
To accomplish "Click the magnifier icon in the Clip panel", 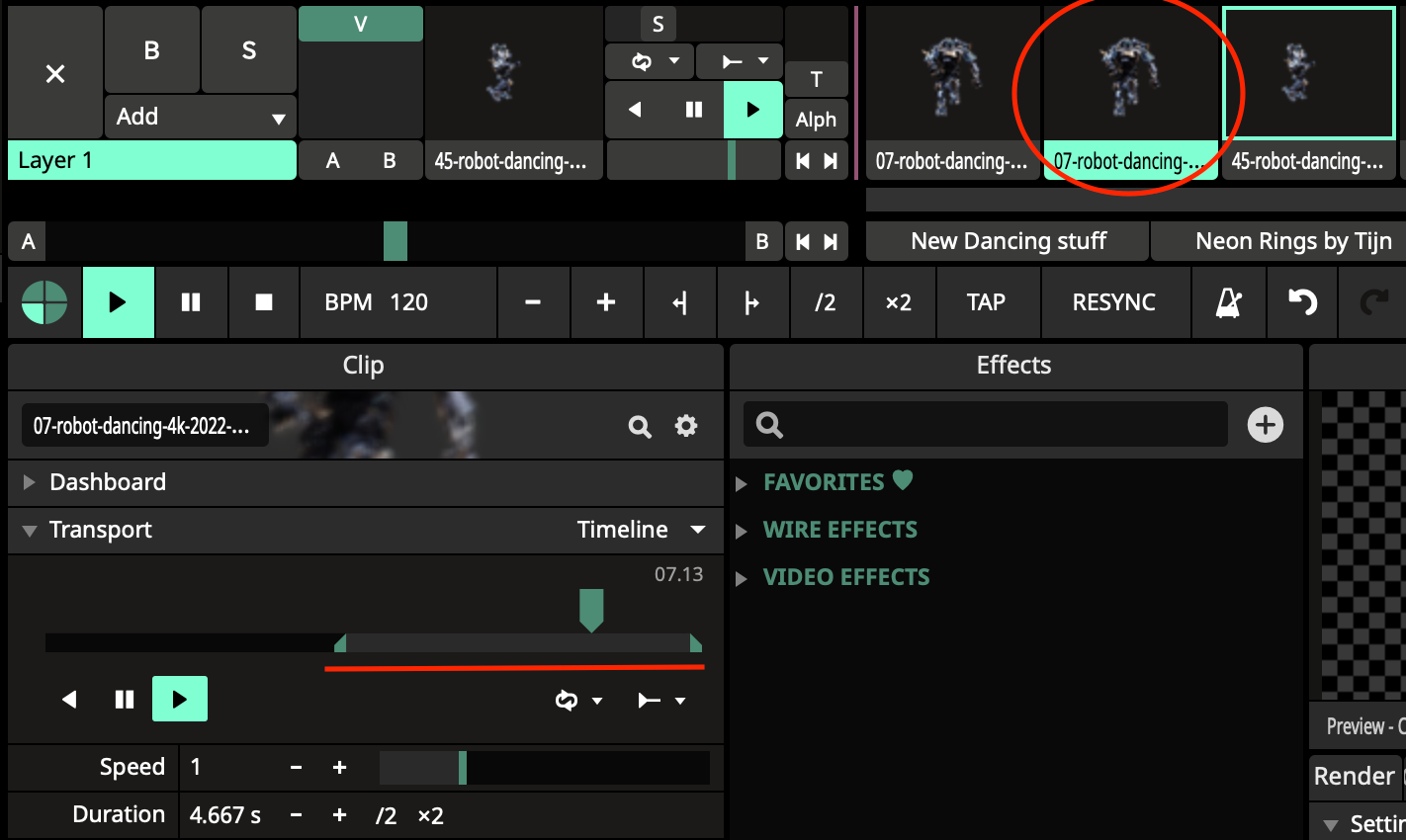I will tap(640, 426).
